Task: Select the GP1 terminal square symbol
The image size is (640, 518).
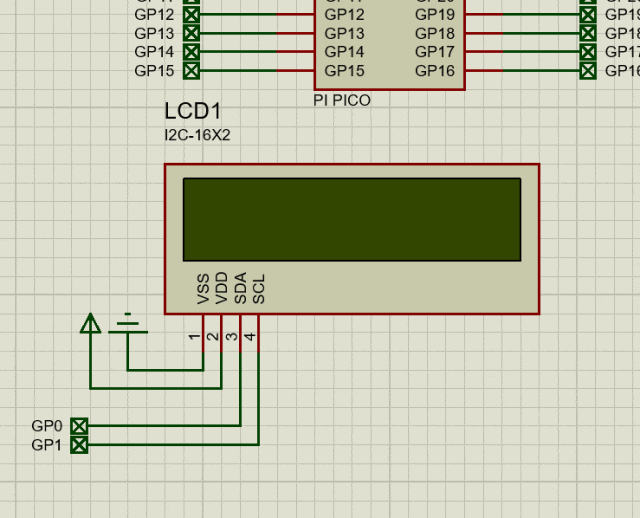Action: 79,445
